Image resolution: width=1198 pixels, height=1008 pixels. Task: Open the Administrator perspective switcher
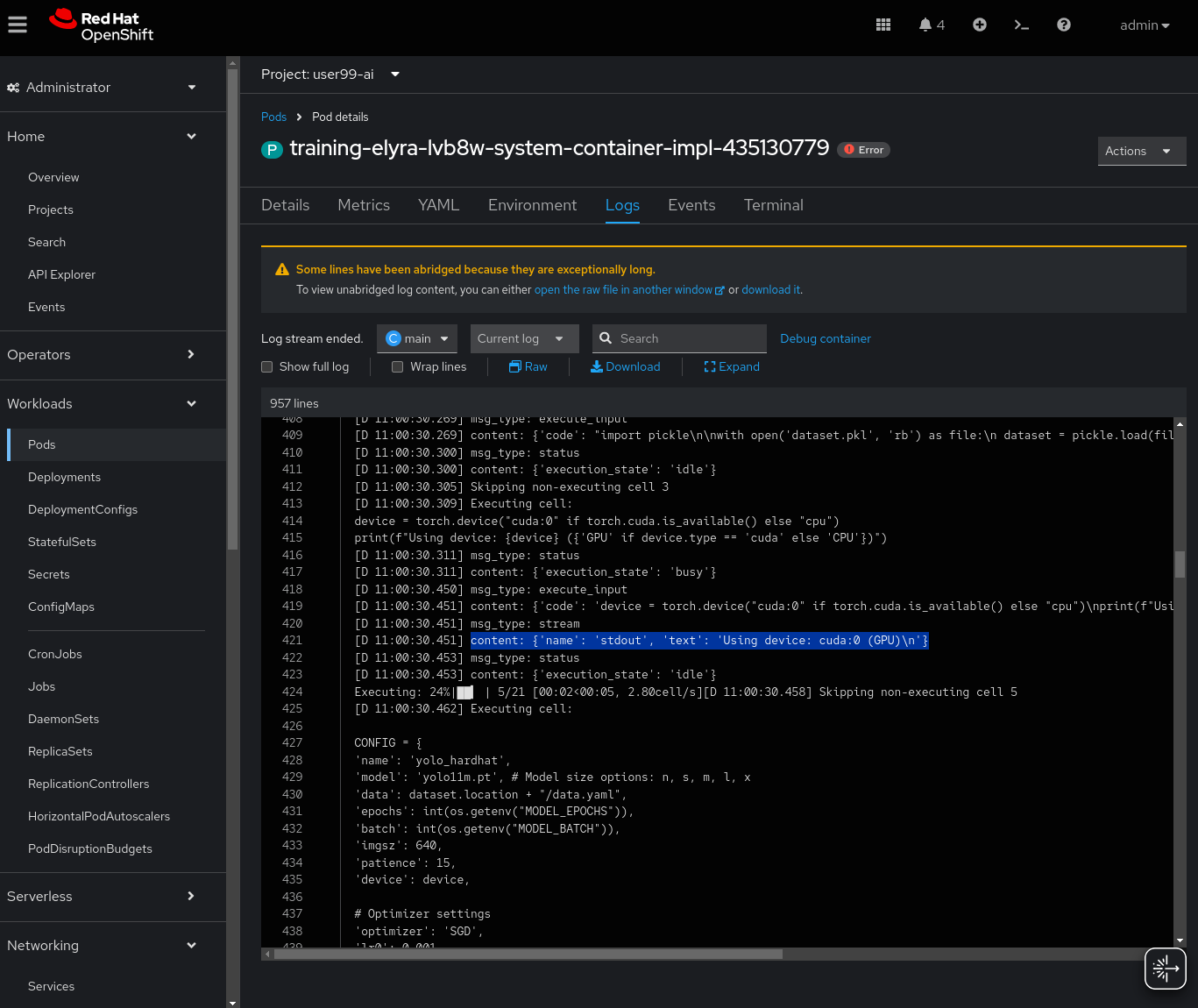point(102,88)
